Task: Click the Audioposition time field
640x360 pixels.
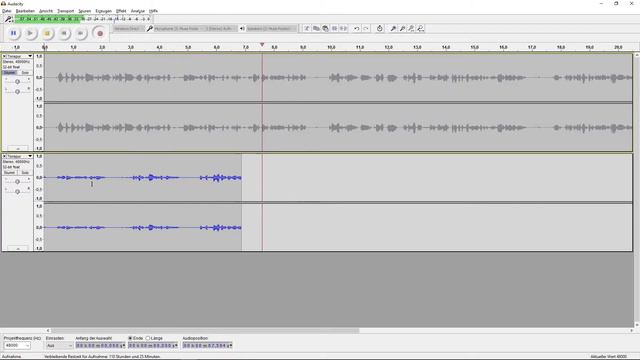Action: tap(207, 345)
